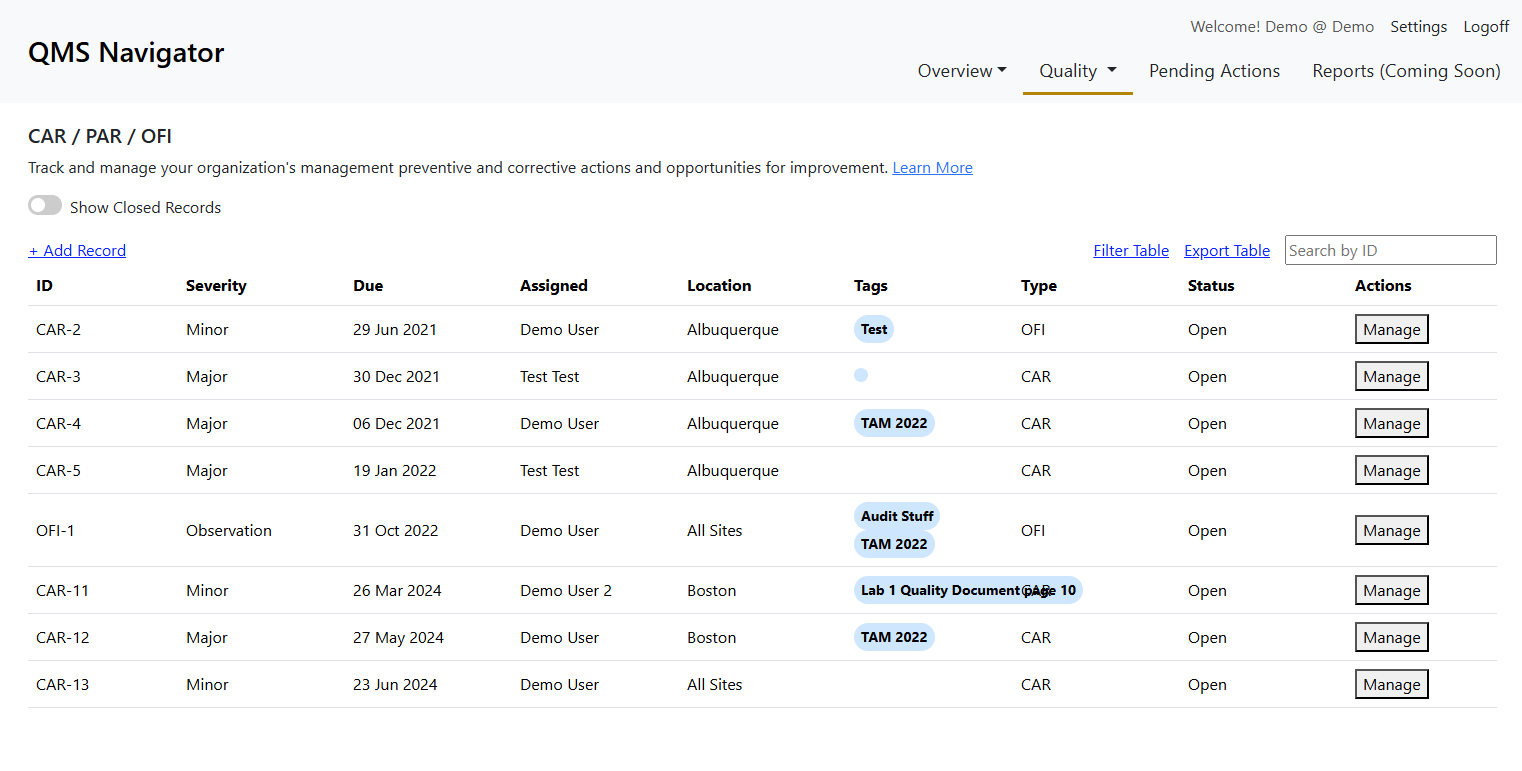Expand the Overview dropdown menu
The image size is (1522, 771).
[961, 71]
